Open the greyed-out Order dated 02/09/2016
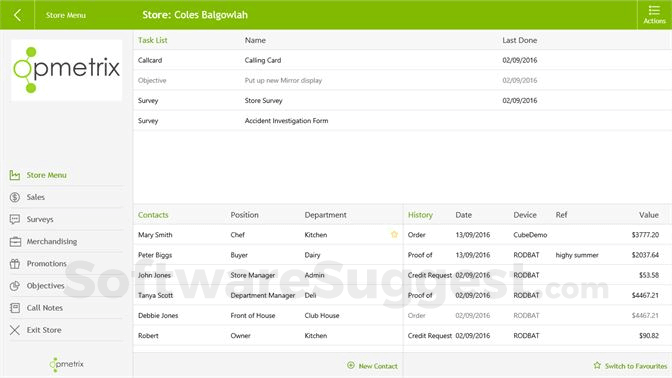Viewport: 672px width, 378px height. [537, 315]
